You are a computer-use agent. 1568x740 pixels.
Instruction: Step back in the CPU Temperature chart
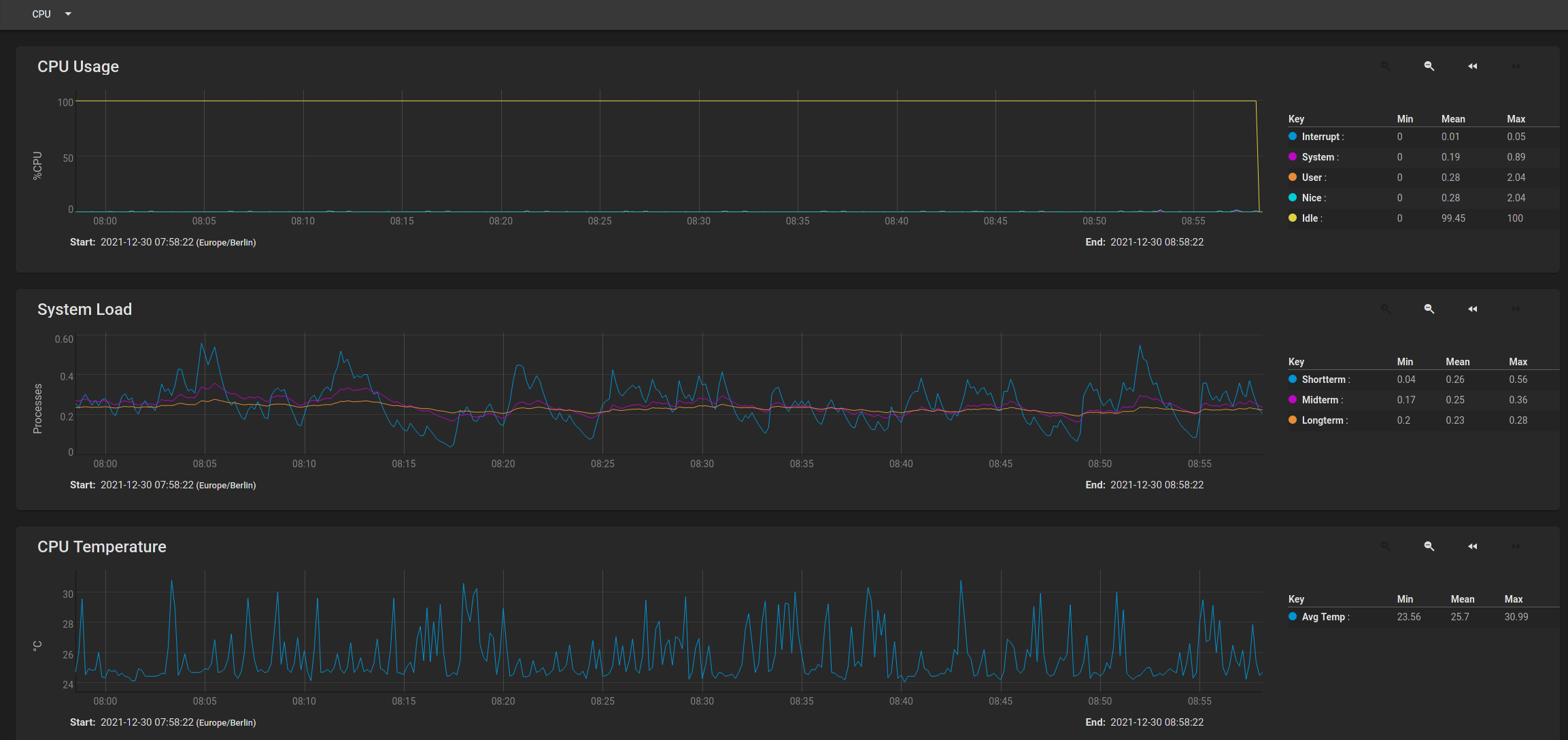tap(1472, 546)
